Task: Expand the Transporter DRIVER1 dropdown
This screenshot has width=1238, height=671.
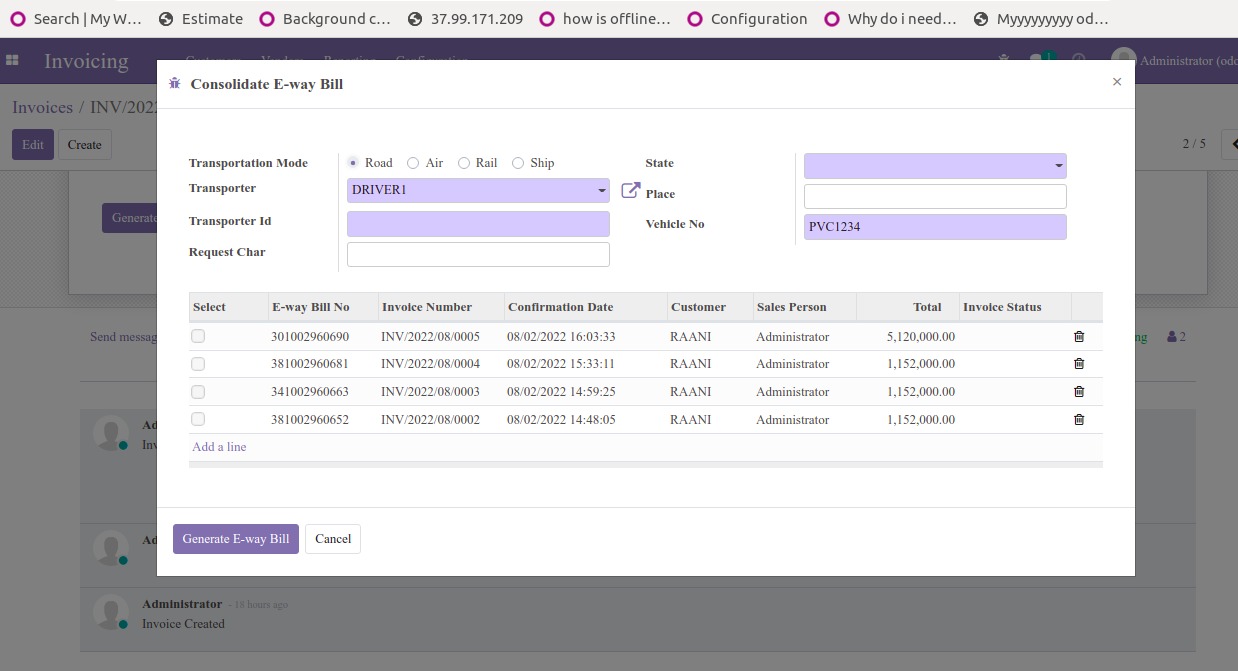Action: 478,190
